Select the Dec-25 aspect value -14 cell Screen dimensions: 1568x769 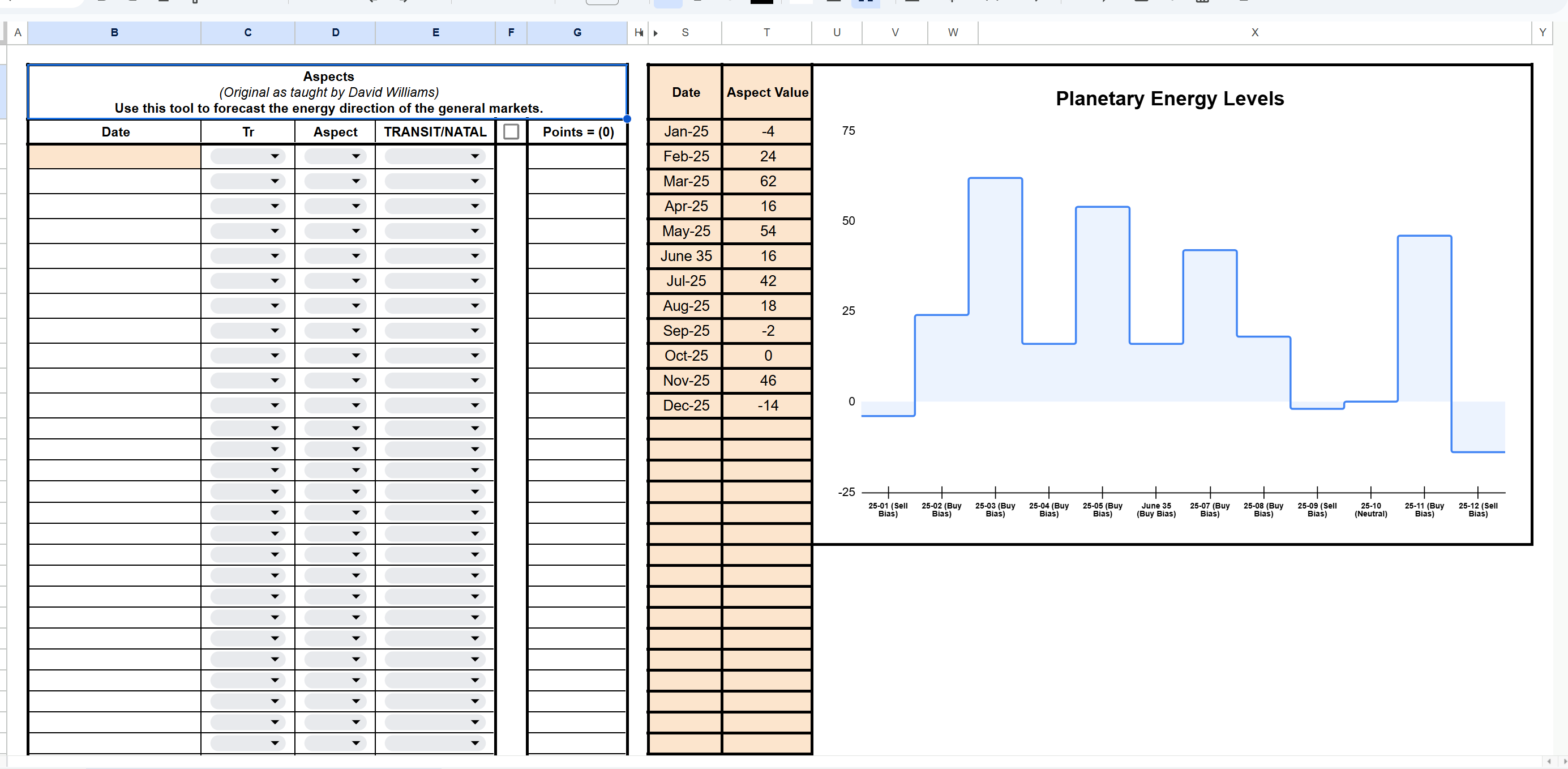coord(767,405)
